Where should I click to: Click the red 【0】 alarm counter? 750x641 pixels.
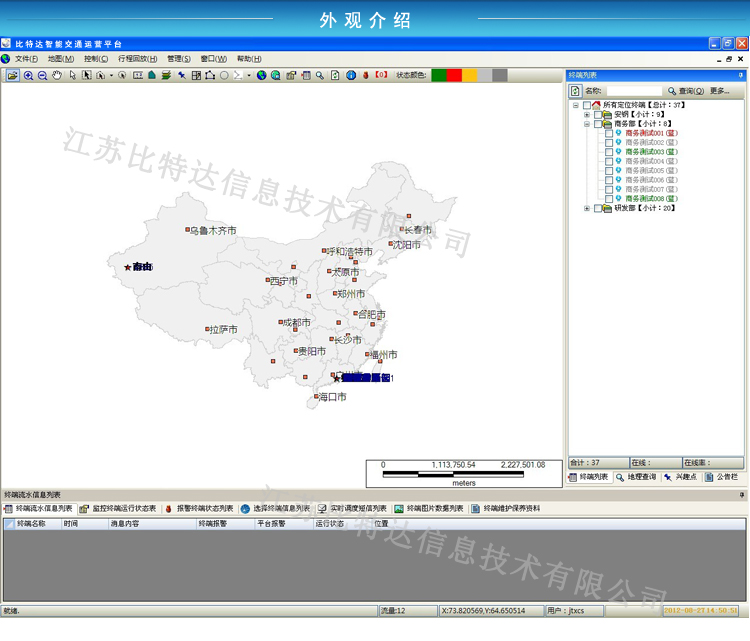(x=381, y=75)
